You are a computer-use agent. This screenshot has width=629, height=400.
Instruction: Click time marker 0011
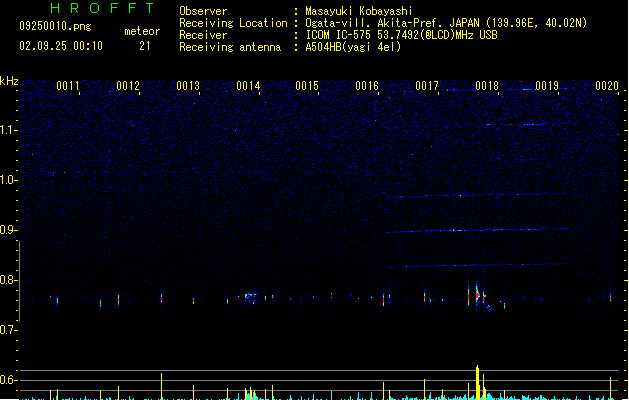68,86
